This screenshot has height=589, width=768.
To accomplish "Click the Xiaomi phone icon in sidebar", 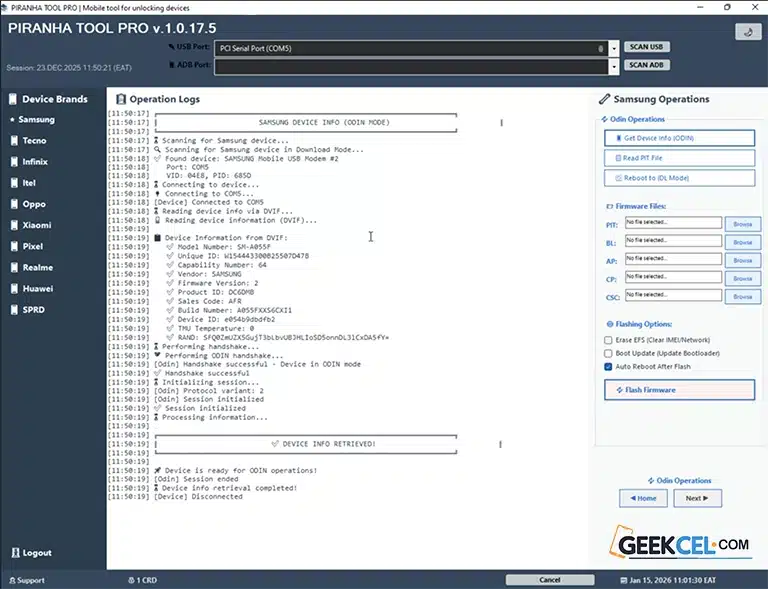I will tap(13, 225).
